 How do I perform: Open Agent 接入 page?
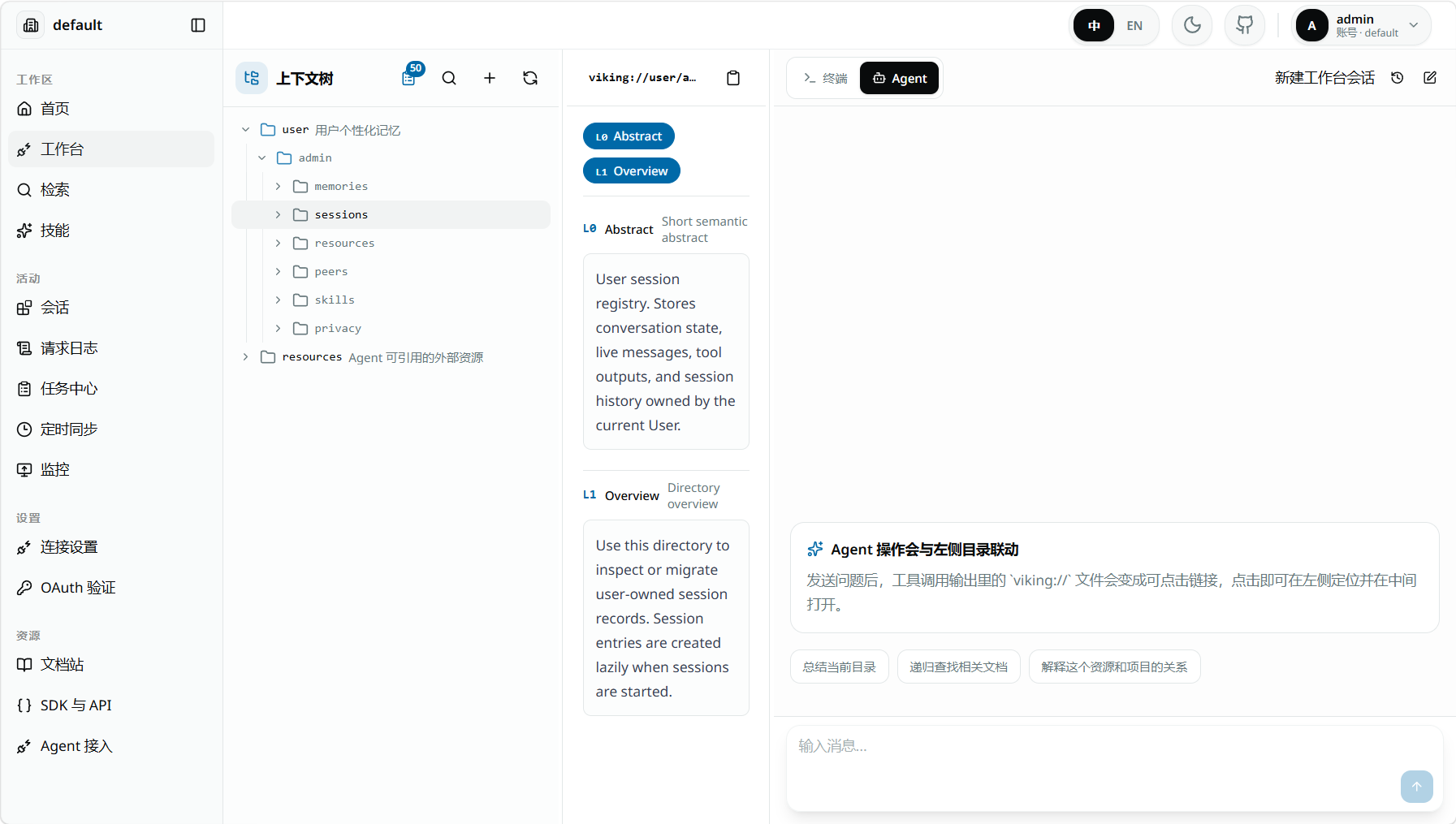(x=111, y=746)
